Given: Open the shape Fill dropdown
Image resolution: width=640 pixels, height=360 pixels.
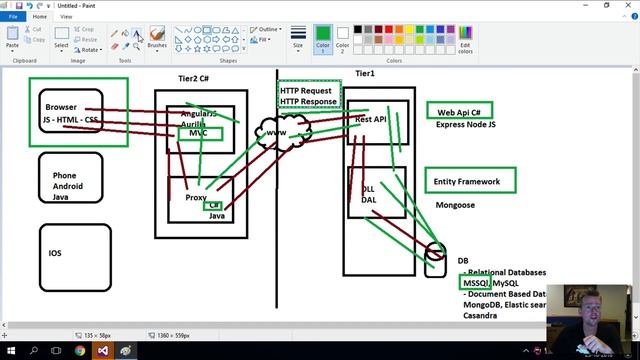Looking at the screenshot, I should click(x=260, y=40).
